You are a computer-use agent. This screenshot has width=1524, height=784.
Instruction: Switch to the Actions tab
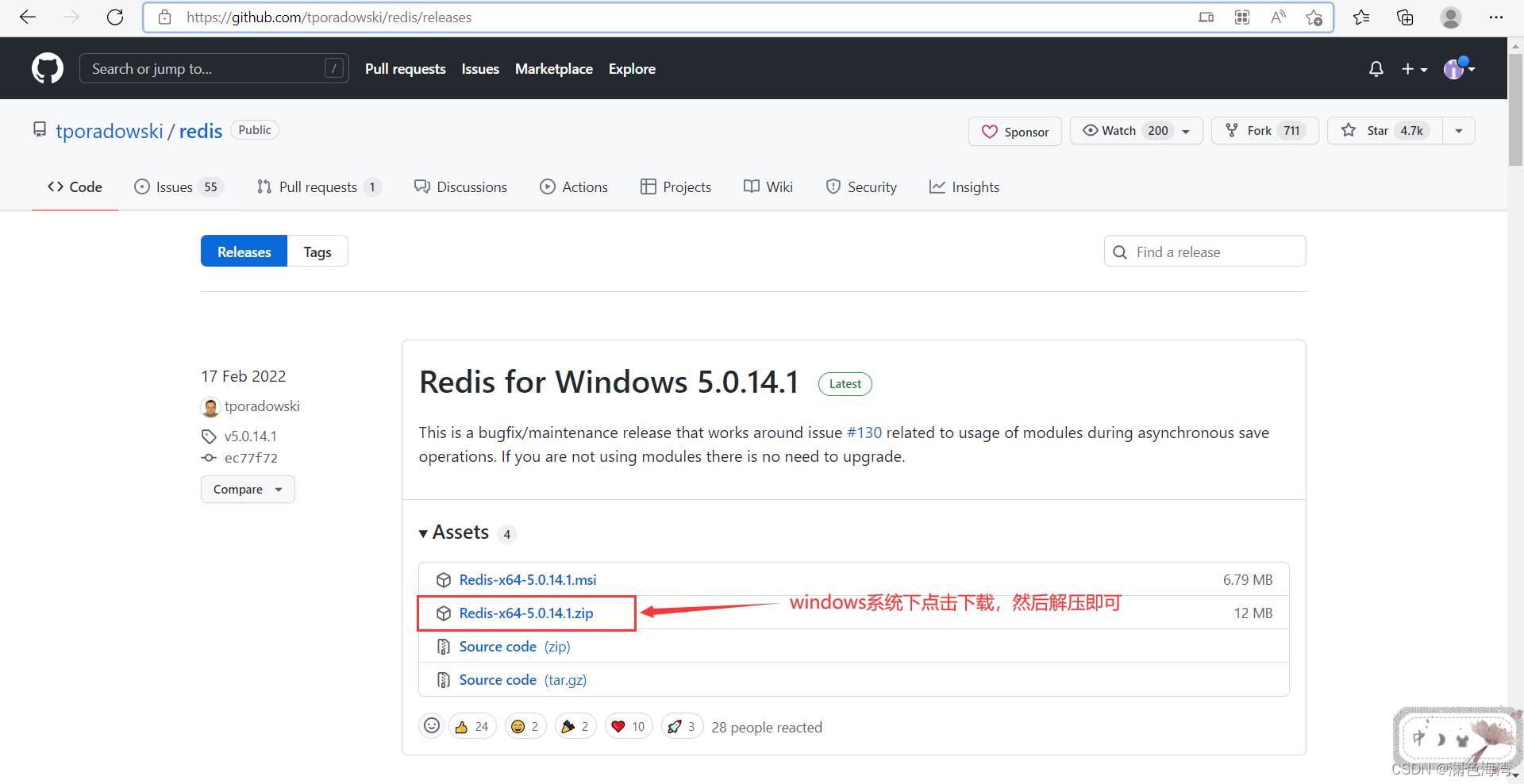(x=574, y=187)
